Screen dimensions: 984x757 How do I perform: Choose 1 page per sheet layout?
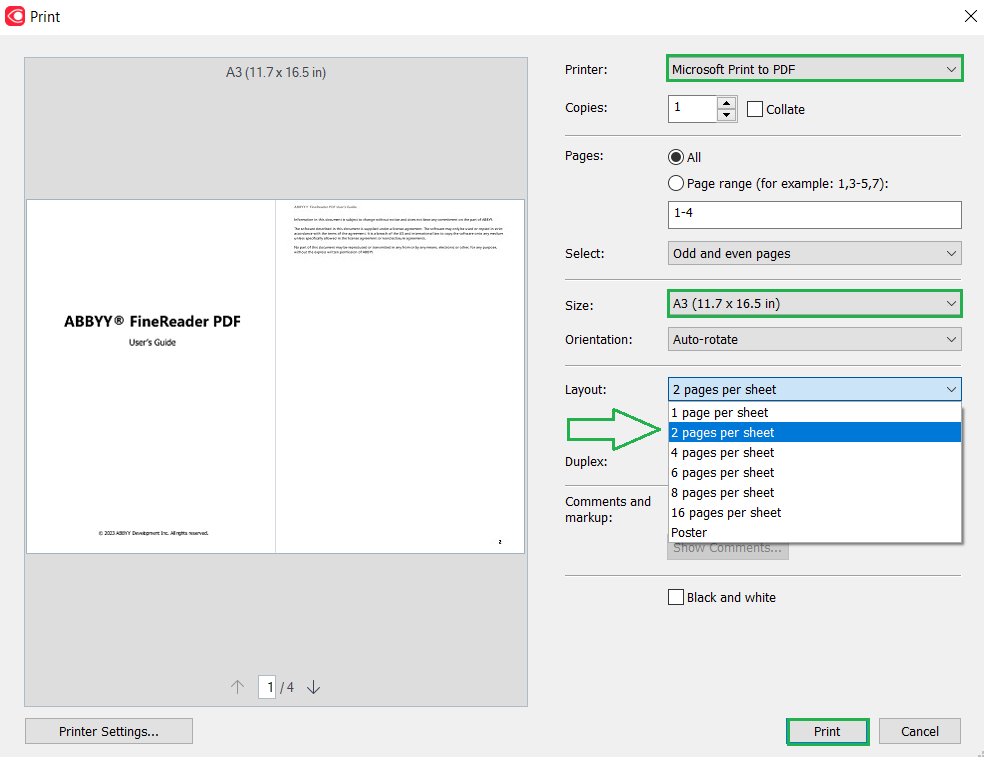point(815,412)
